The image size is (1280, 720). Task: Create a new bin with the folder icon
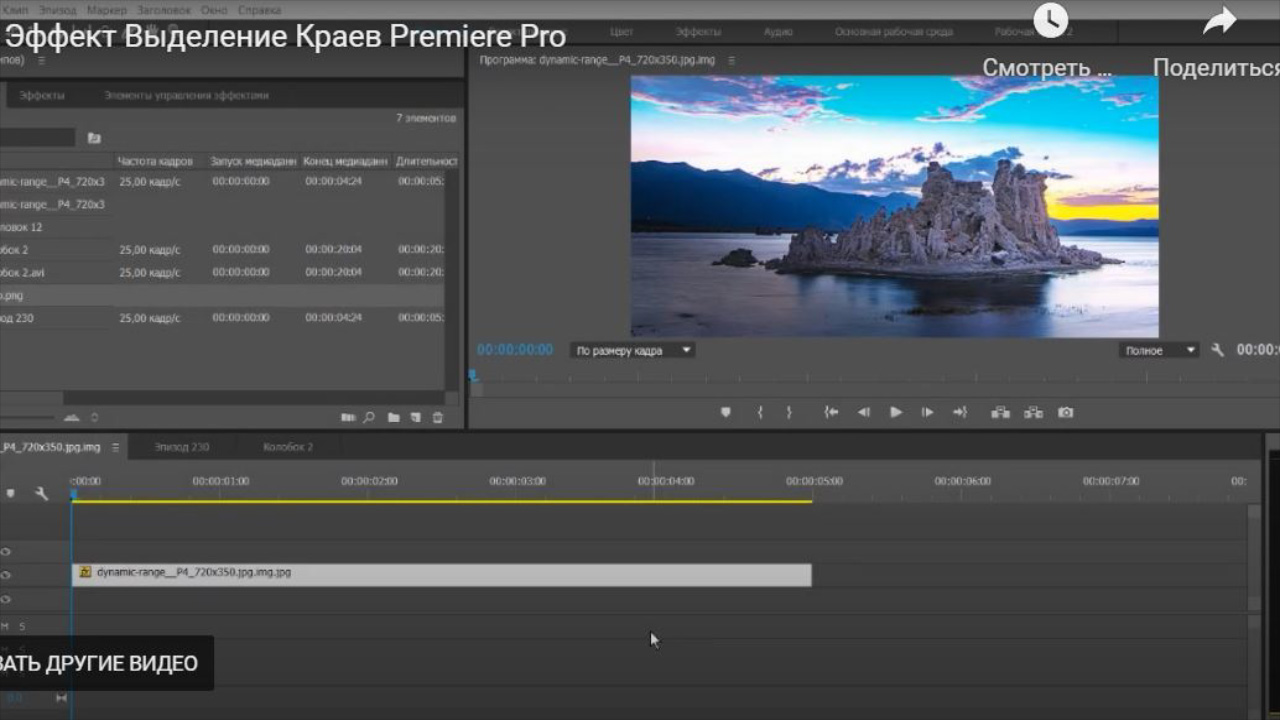point(393,417)
